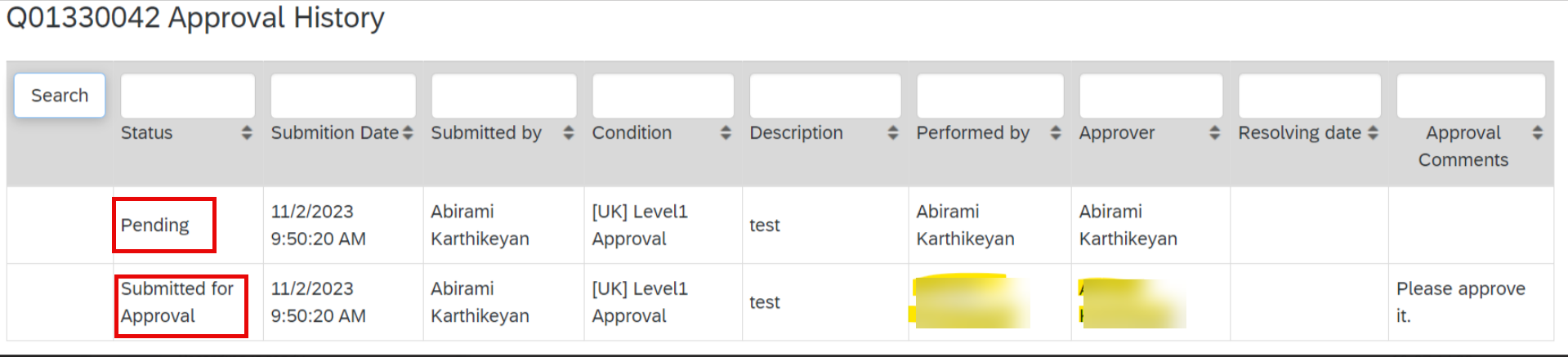Focus the Status filter input field
Image resolution: width=1568 pixels, height=357 pixels.
click(188, 96)
